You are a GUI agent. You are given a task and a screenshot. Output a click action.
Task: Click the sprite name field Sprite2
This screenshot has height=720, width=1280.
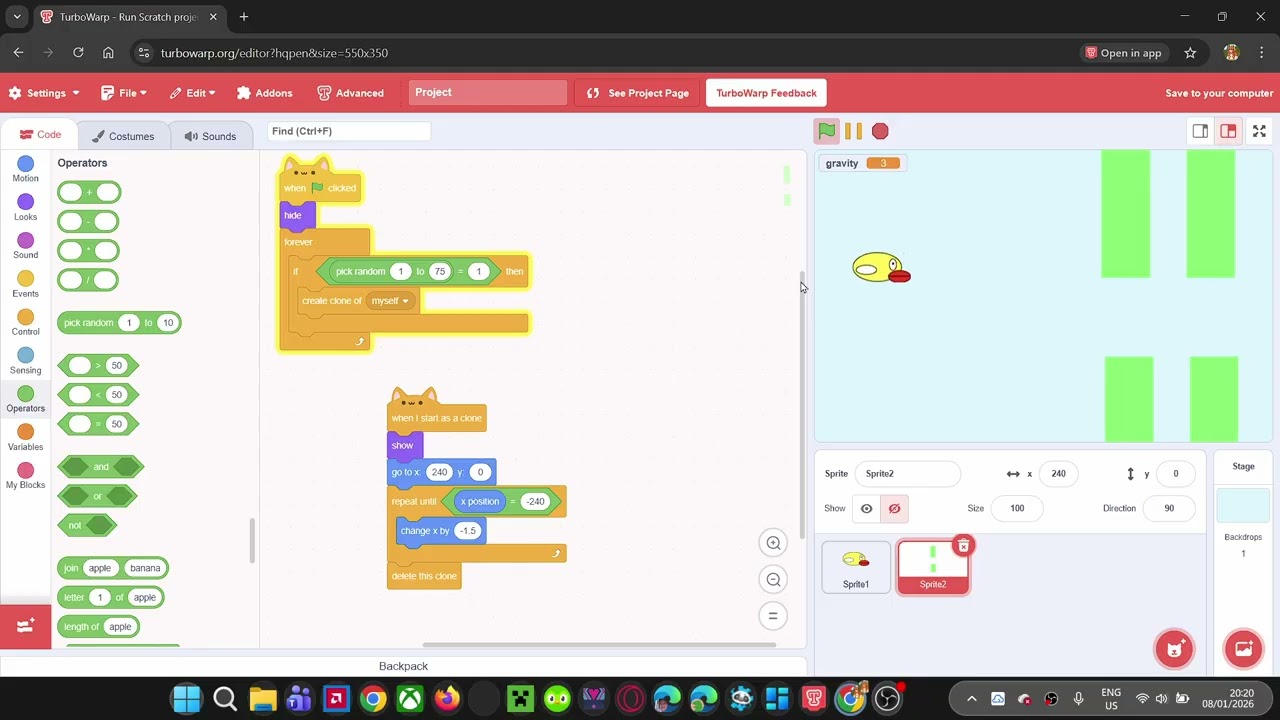(907, 474)
